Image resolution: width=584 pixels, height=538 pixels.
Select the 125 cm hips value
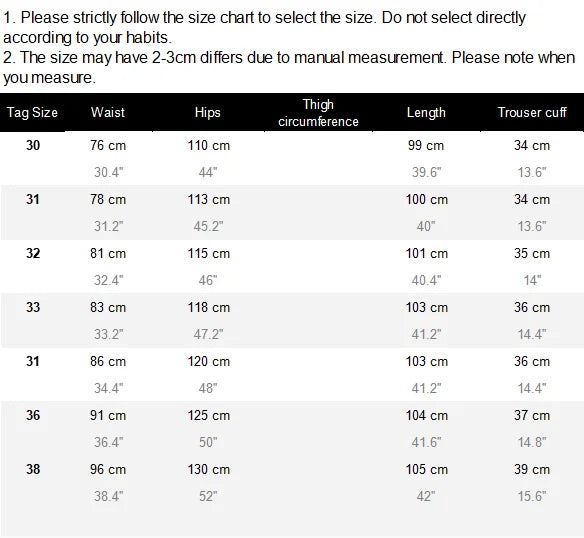pos(209,415)
